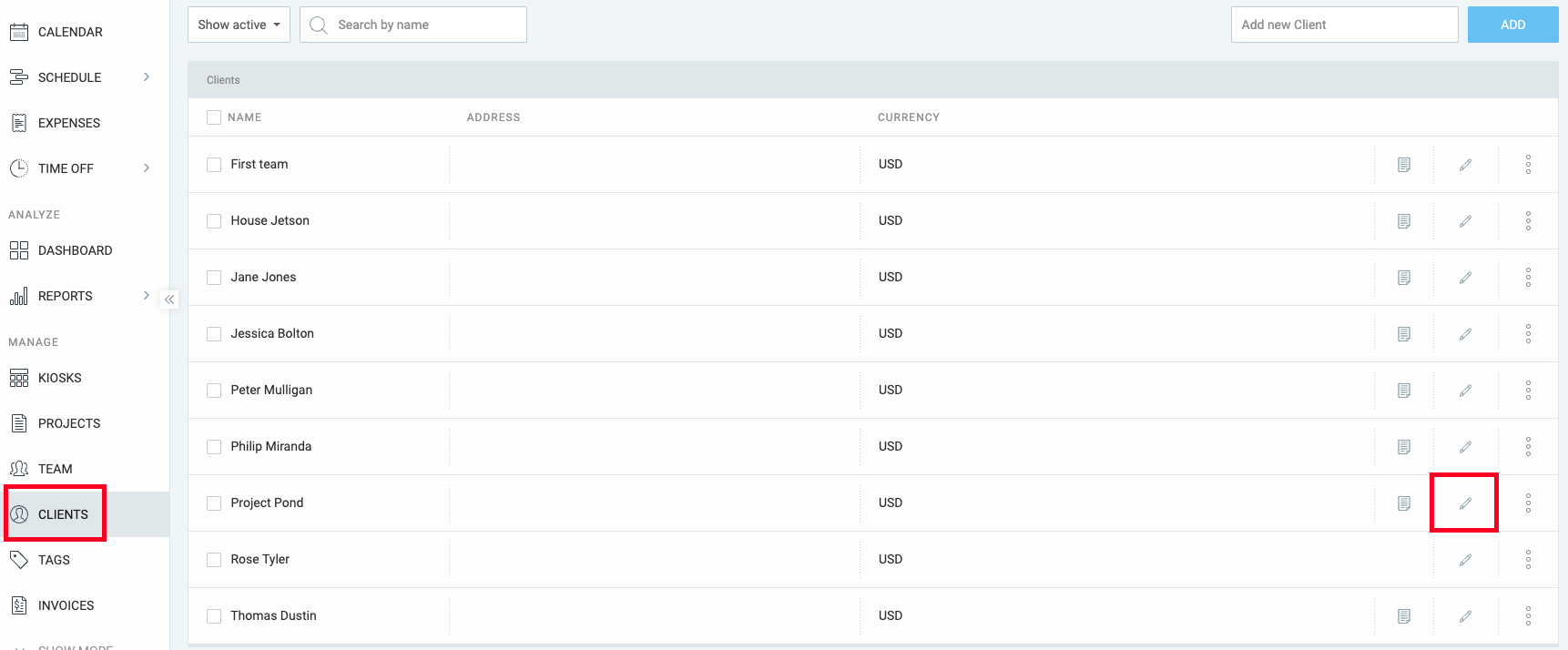Click the pencil icon for Peter Mulligan

pyautogui.click(x=1465, y=391)
